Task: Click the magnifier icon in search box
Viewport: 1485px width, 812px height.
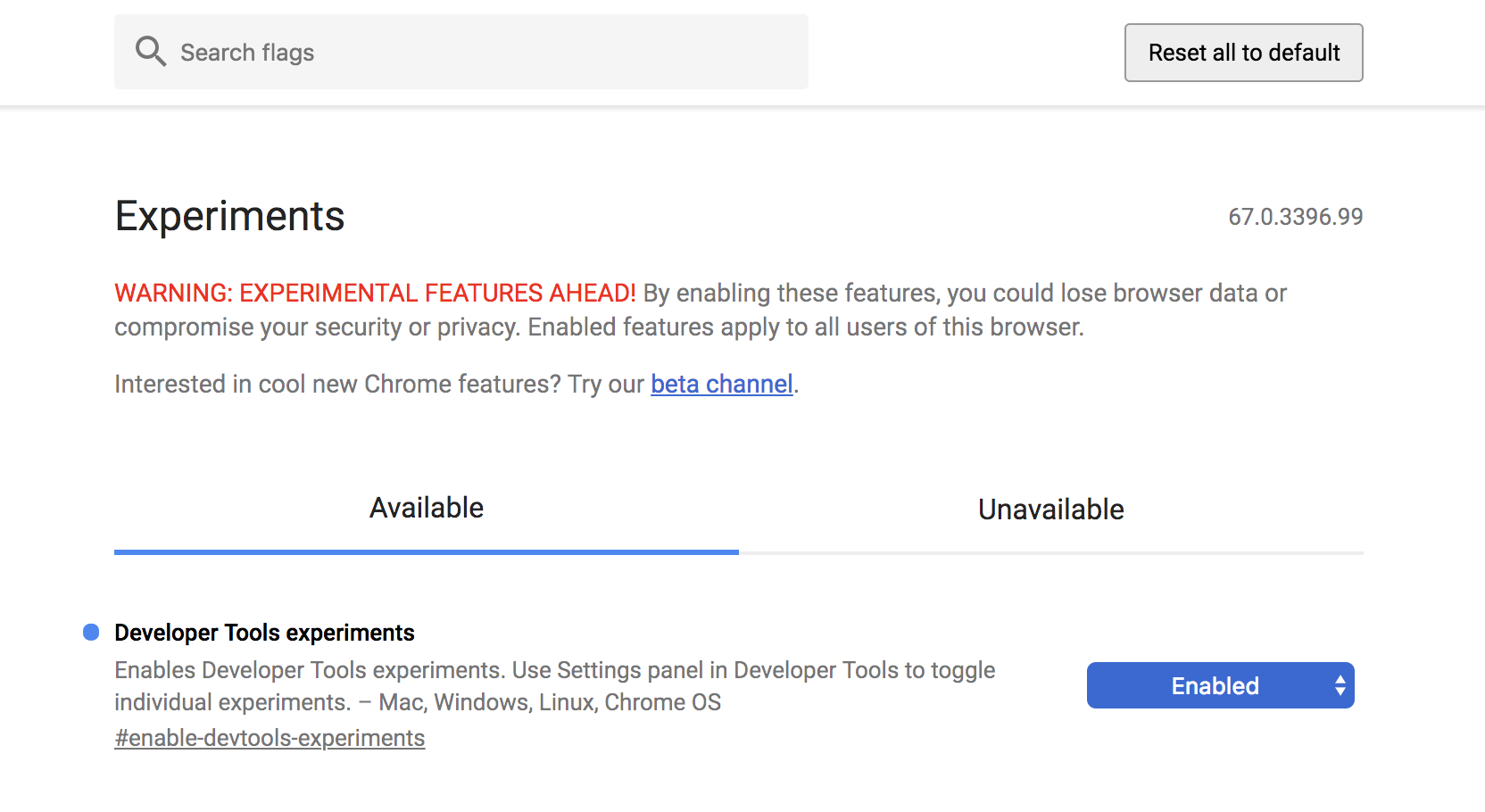Action: [x=151, y=52]
